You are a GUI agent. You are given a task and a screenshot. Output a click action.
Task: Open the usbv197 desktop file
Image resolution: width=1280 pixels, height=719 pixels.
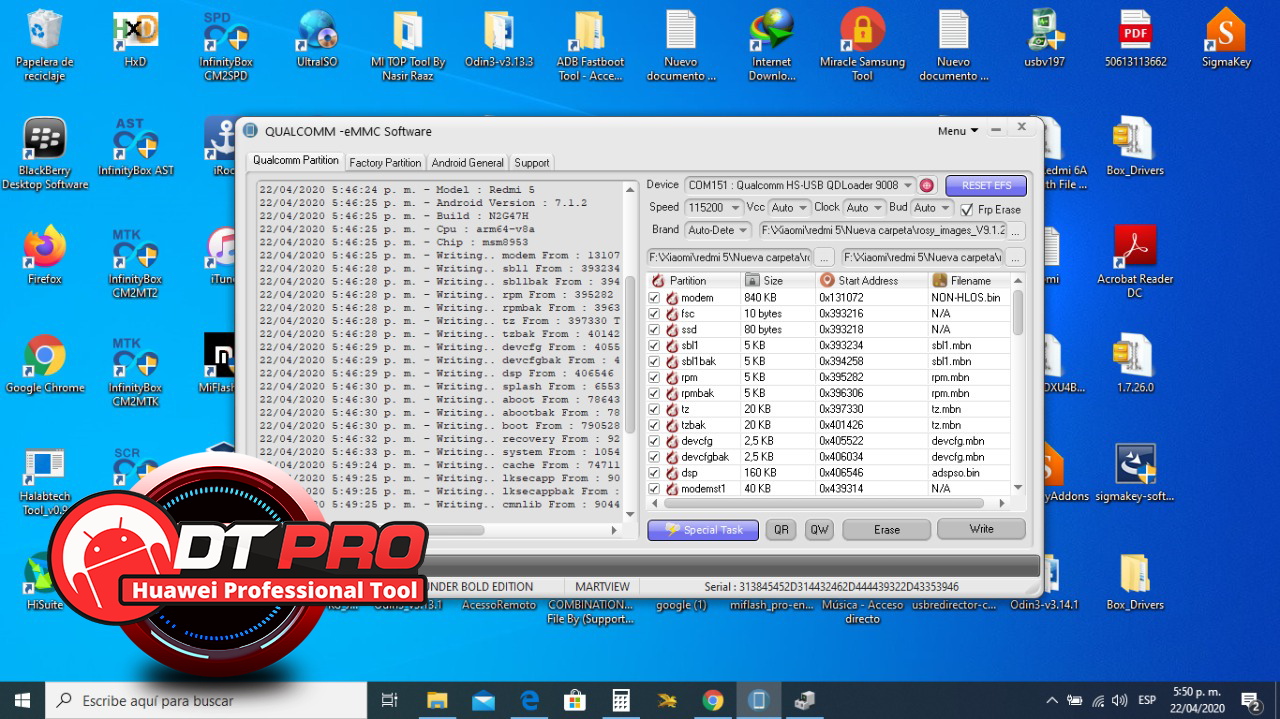click(1044, 38)
